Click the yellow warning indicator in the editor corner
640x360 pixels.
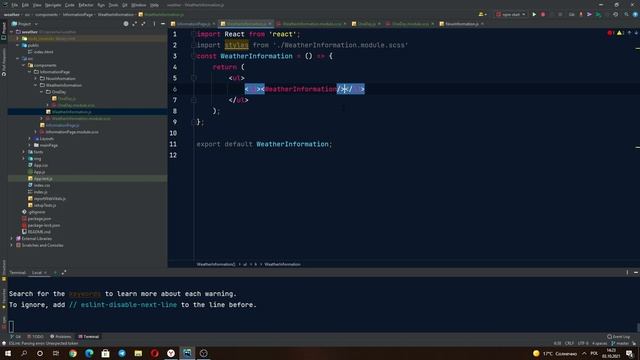[620, 33]
